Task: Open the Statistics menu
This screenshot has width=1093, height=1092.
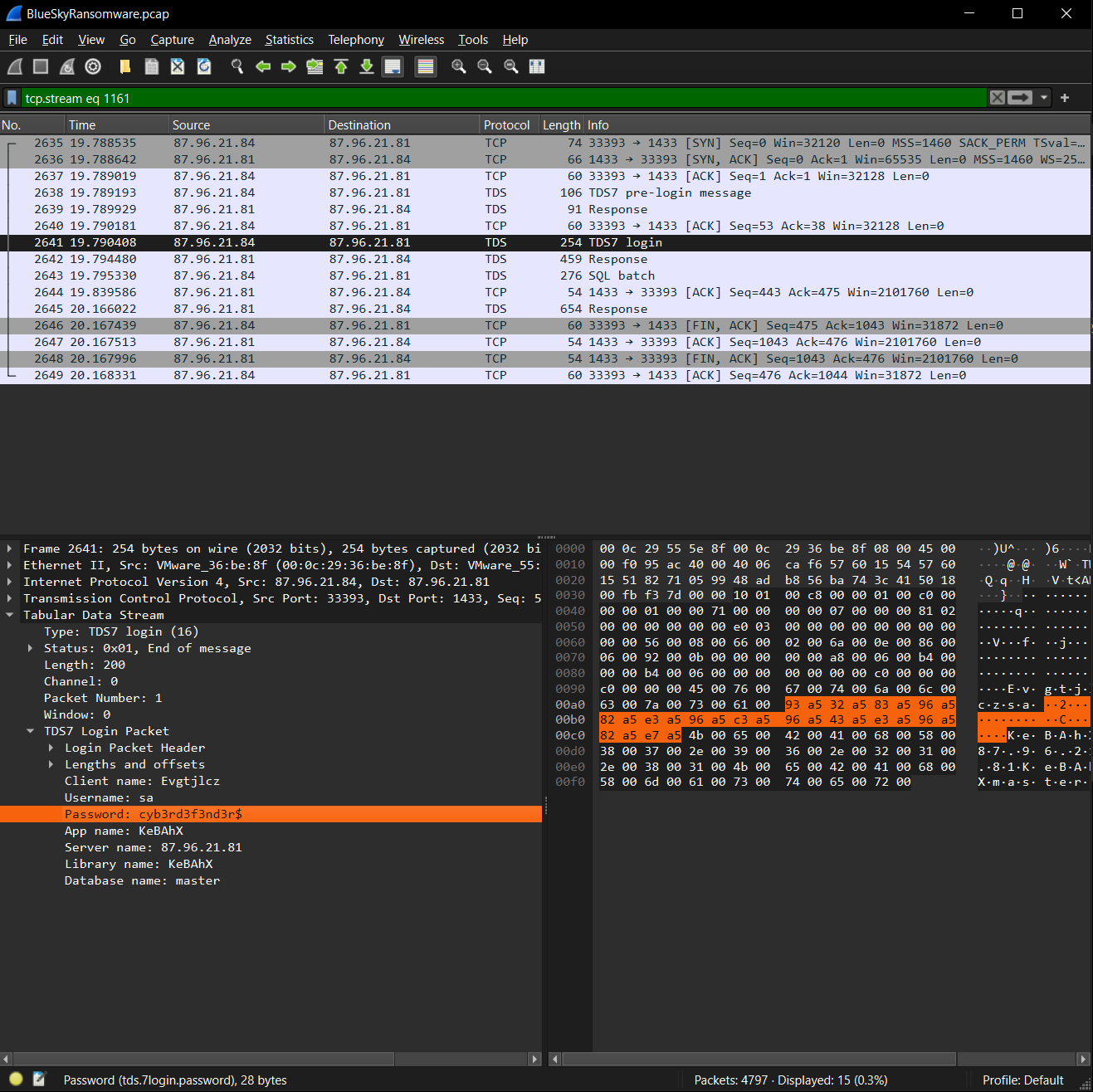Action: click(x=290, y=40)
